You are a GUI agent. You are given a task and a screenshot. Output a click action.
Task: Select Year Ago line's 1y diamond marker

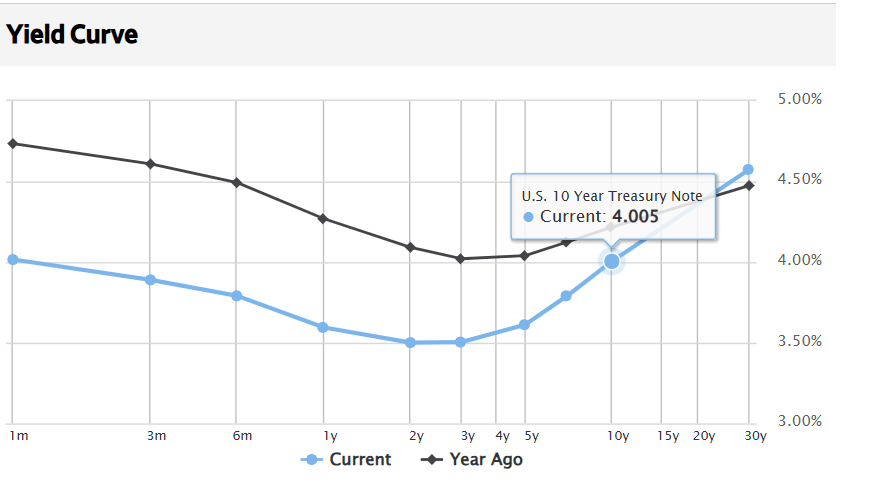(x=323, y=218)
